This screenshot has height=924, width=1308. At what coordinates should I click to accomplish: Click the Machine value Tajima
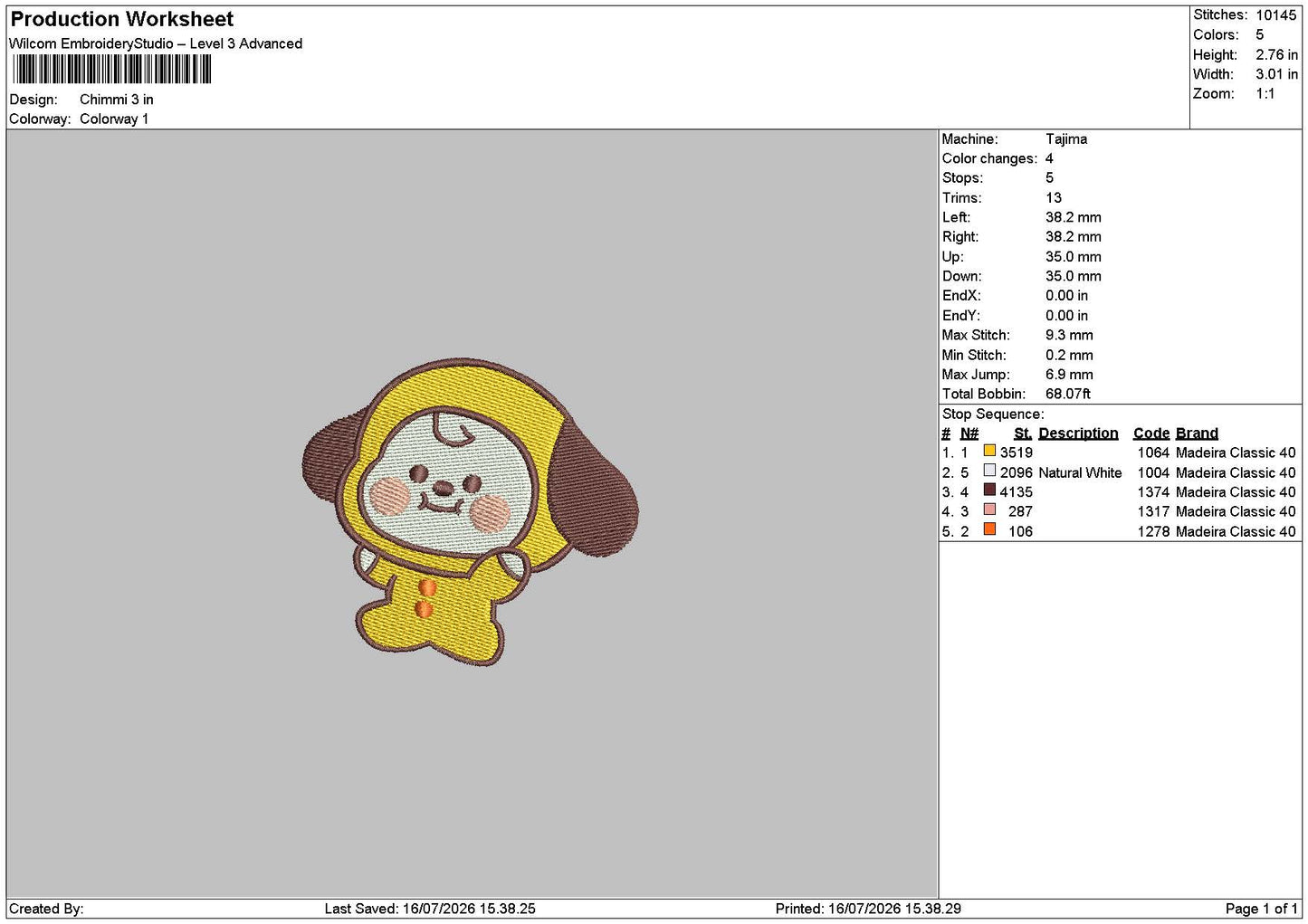click(1066, 138)
